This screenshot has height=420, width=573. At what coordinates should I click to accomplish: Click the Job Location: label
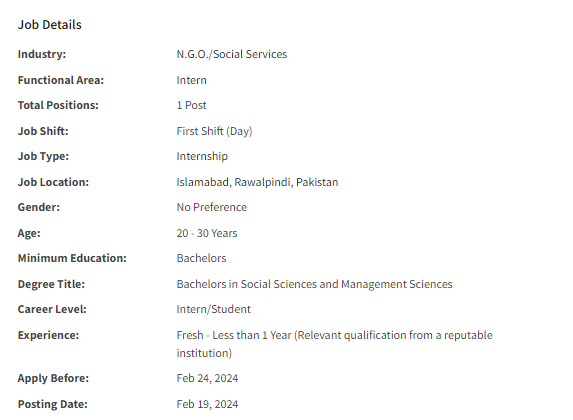pyautogui.click(x=53, y=182)
